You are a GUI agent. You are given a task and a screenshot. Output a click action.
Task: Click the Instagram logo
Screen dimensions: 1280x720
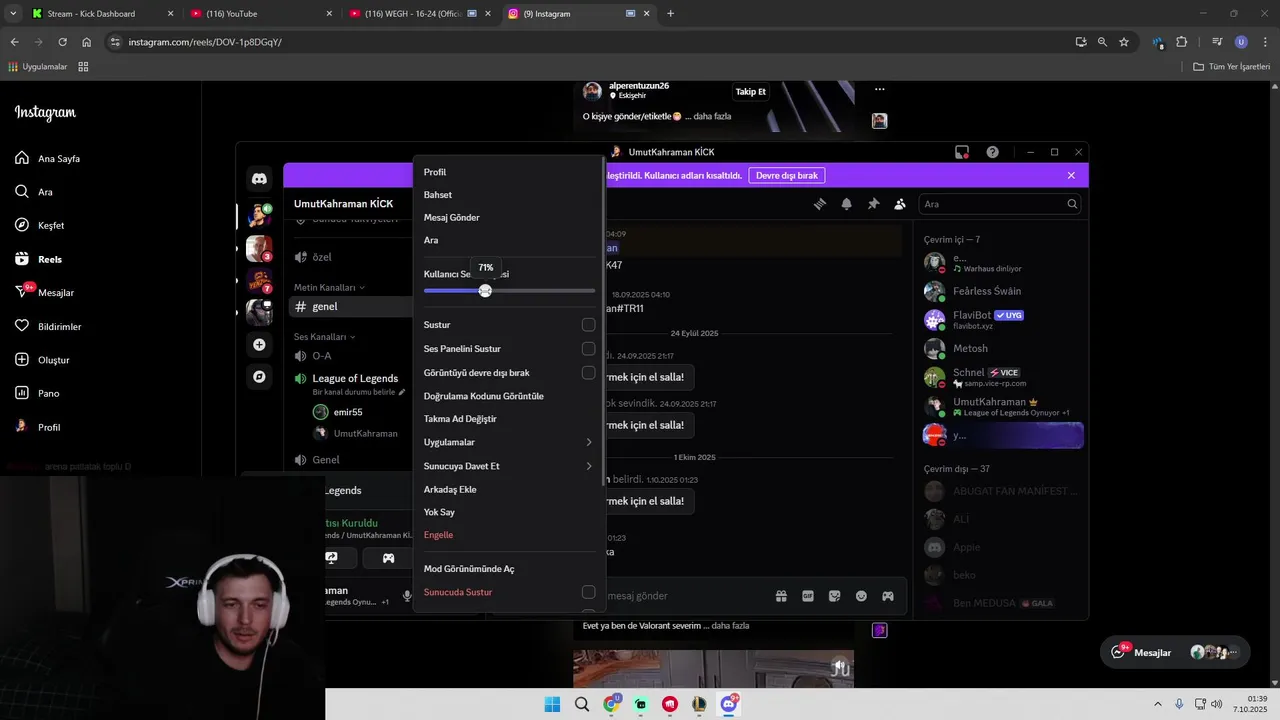tap(45, 113)
